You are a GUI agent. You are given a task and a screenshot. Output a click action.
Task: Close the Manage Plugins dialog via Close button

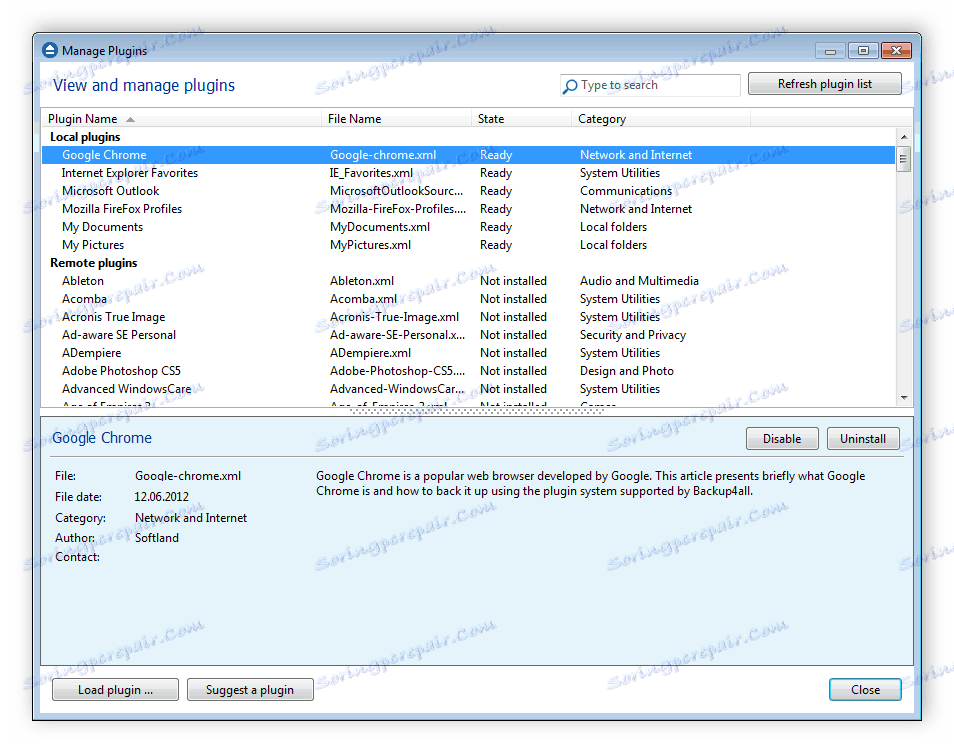click(x=865, y=690)
